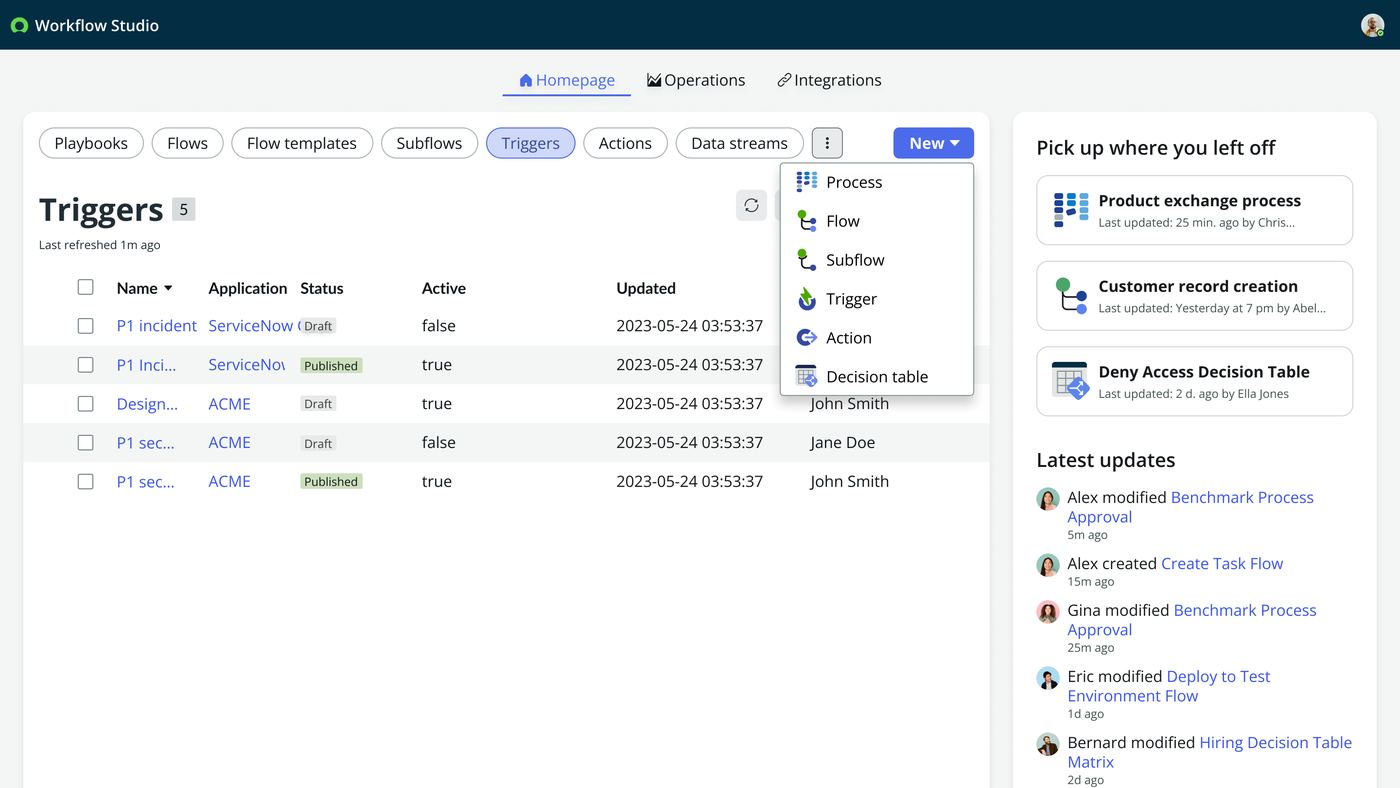Filter by the Flow templates pill
1400x788 pixels.
[302, 143]
